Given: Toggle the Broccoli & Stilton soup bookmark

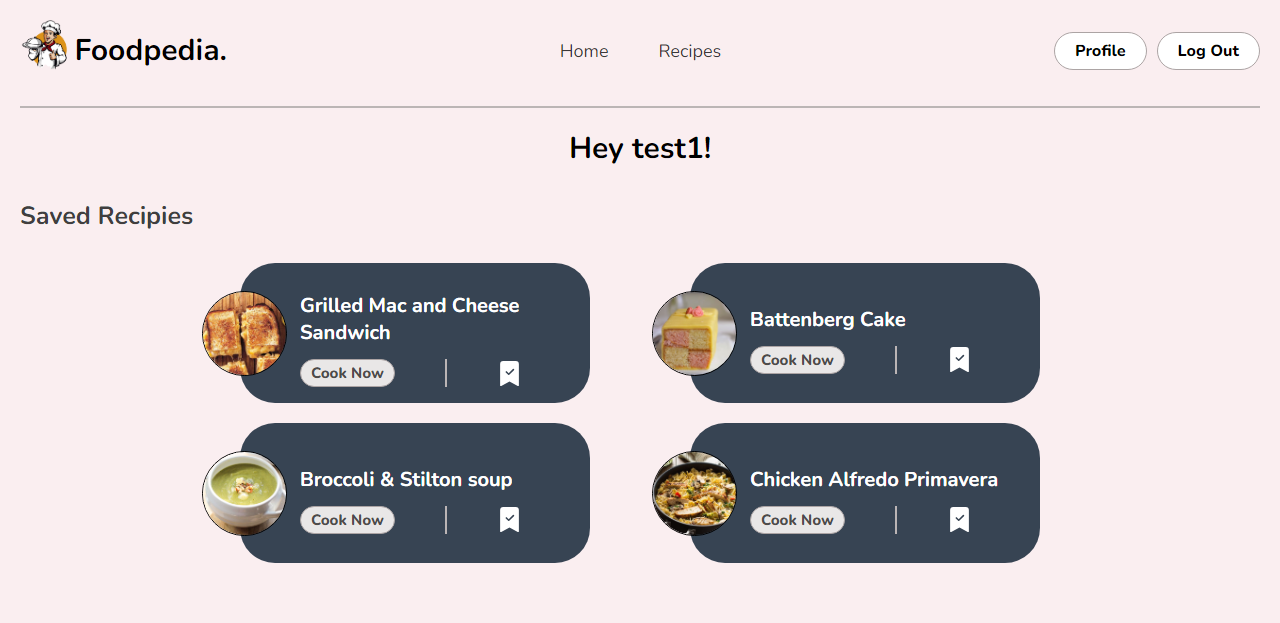Looking at the screenshot, I should [510, 519].
